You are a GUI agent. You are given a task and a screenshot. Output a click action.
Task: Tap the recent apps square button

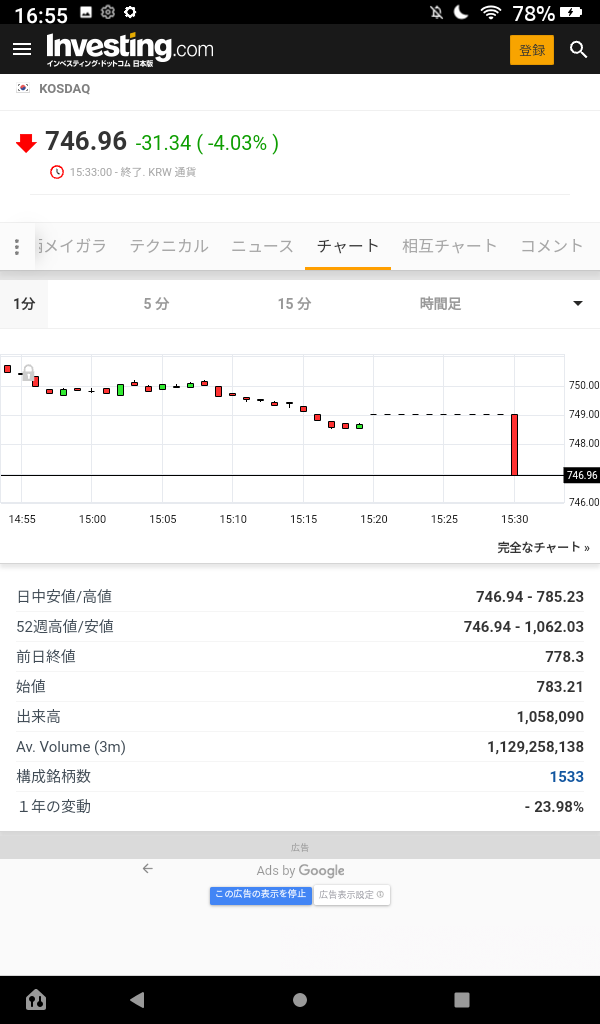461,999
